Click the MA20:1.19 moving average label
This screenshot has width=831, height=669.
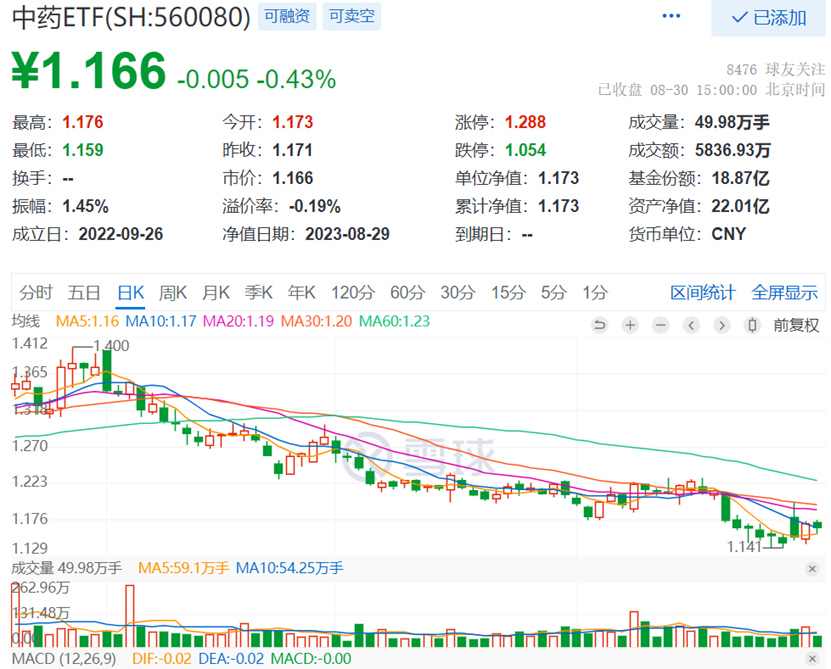(238, 321)
